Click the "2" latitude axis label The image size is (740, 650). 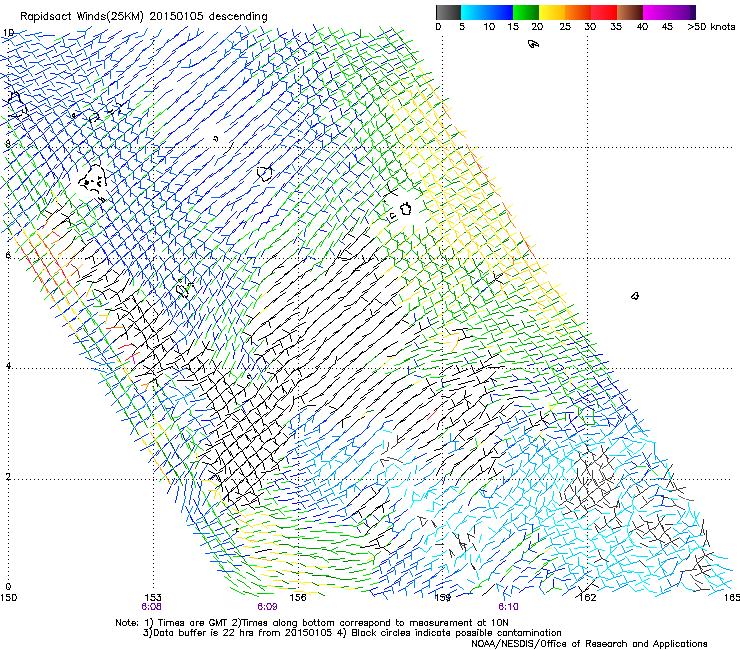click(x=8, y=476)
